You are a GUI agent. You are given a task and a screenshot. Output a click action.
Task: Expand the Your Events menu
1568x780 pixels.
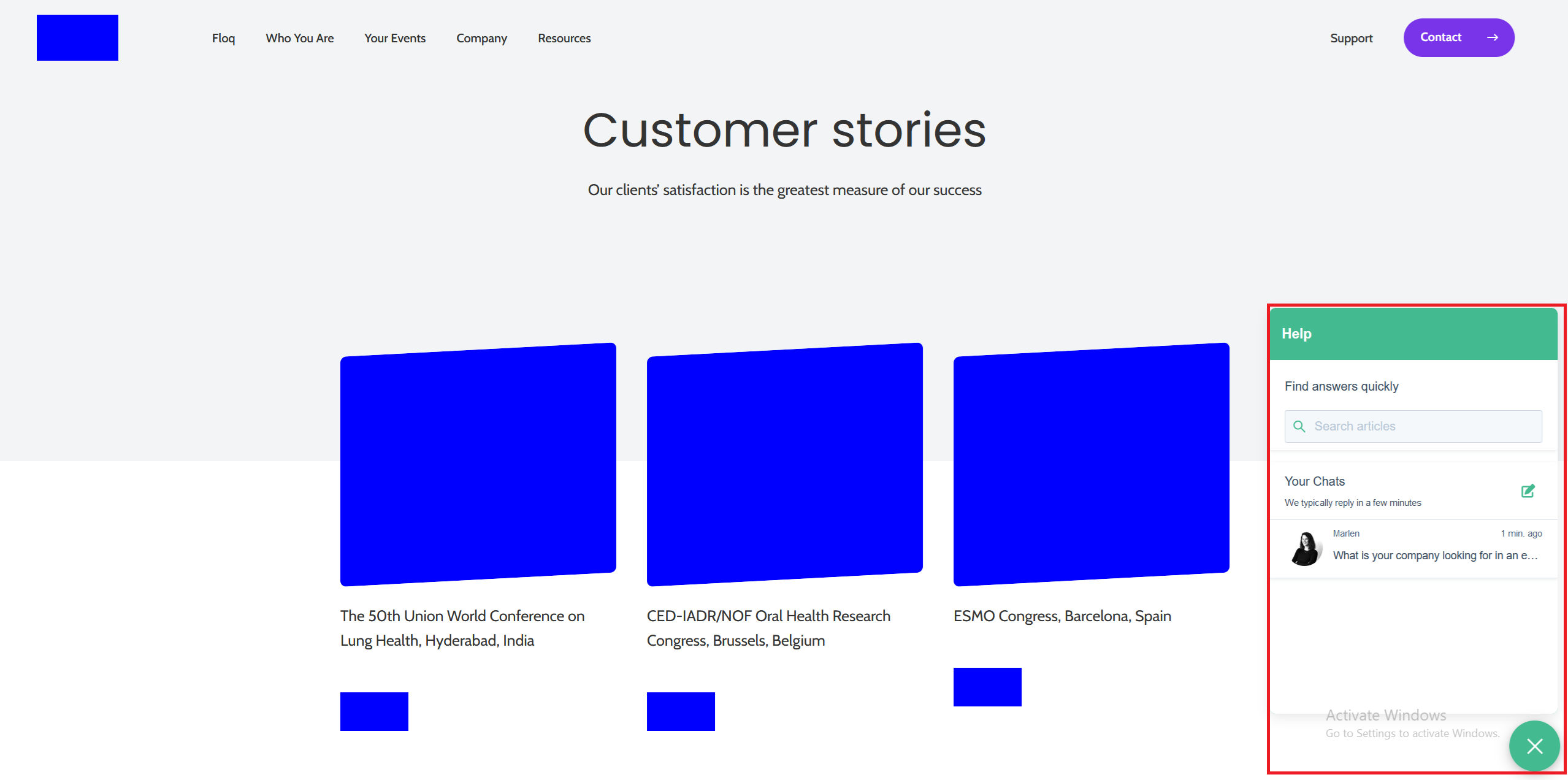[394, 38]
